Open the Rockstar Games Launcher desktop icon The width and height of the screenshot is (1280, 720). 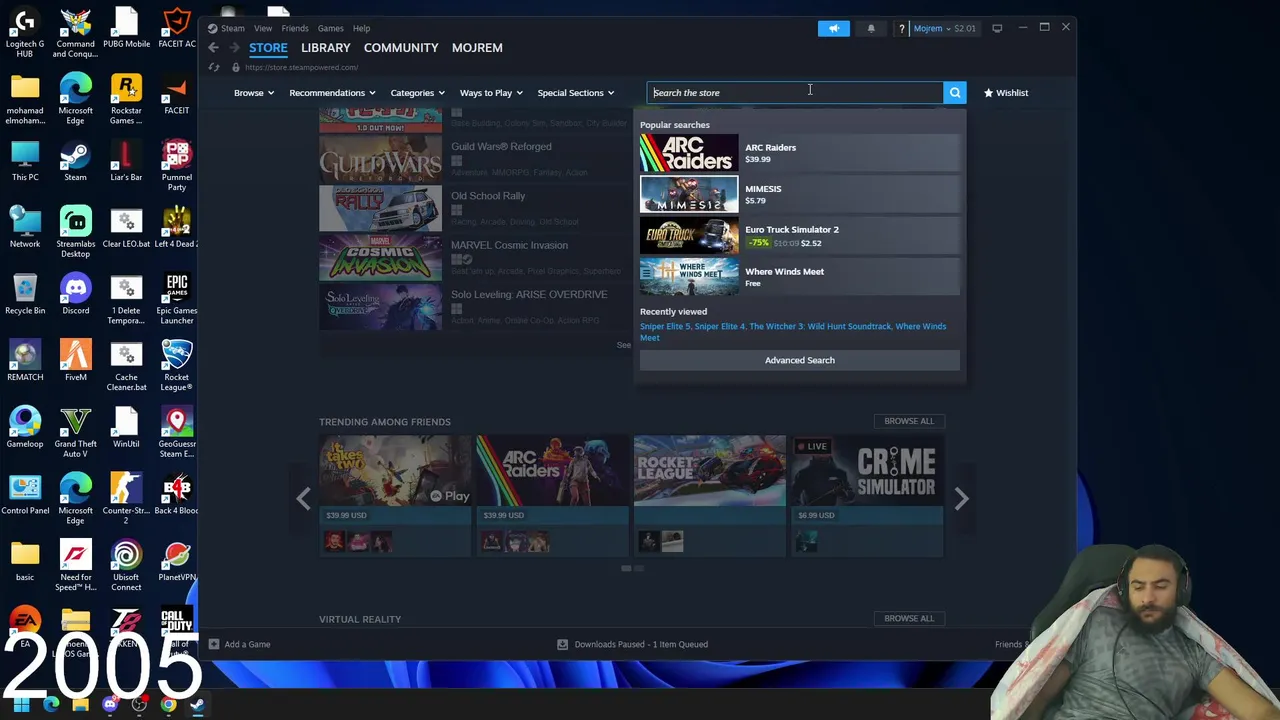click(x=126, y=101)
